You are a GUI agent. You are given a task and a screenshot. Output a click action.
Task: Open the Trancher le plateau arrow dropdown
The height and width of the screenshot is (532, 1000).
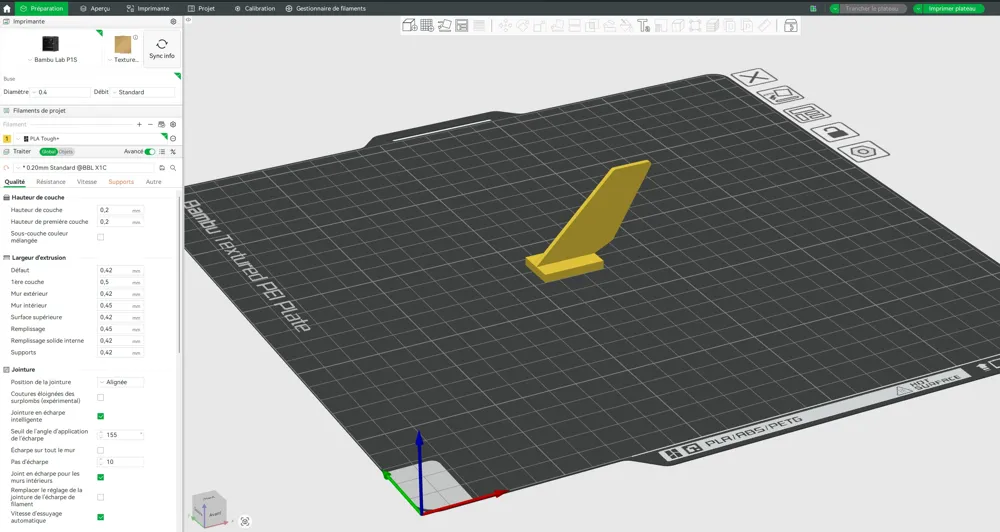pyautogui.click(x=834, y=8)
